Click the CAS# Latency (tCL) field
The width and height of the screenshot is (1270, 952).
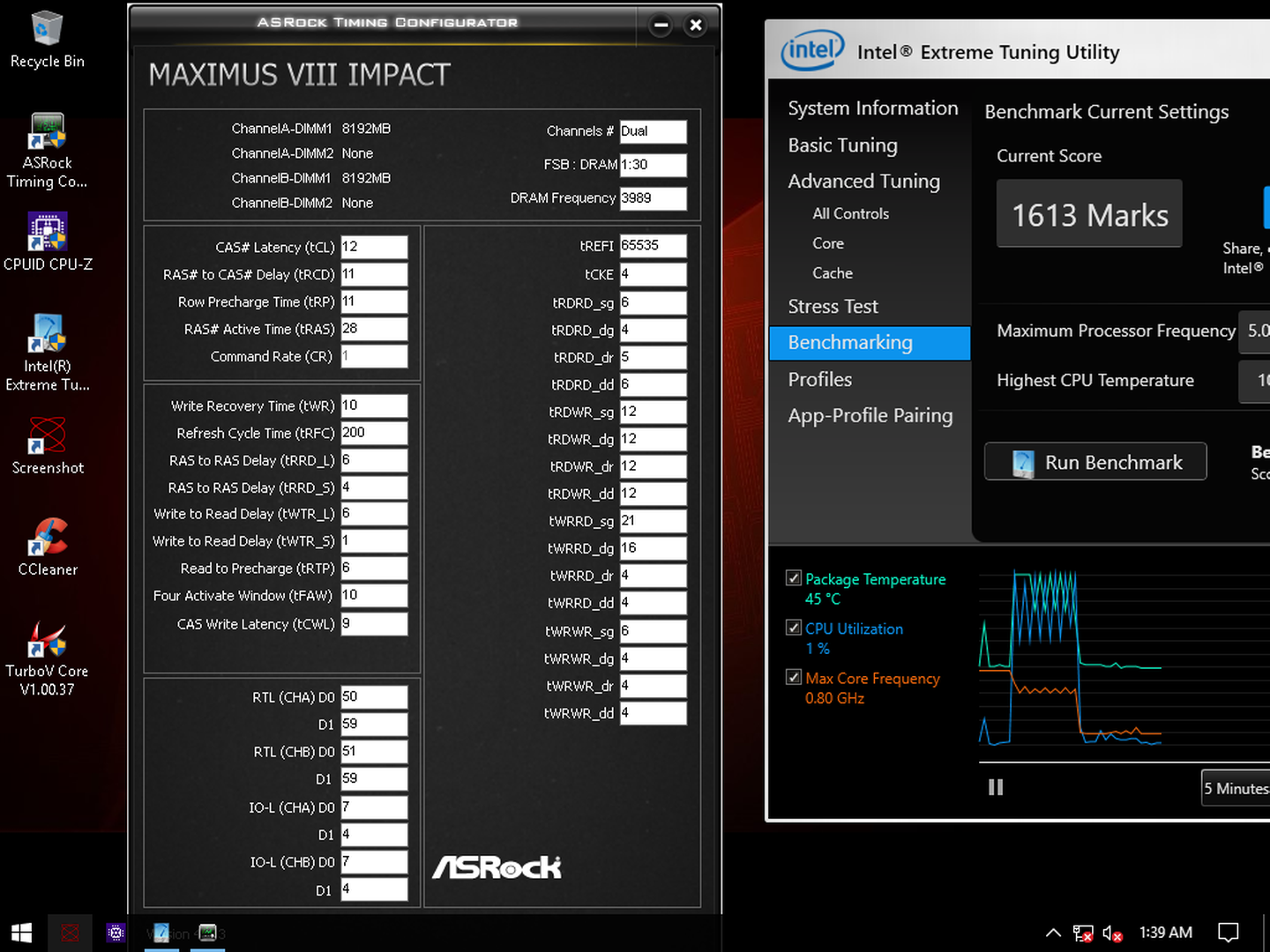coord(374,247)
